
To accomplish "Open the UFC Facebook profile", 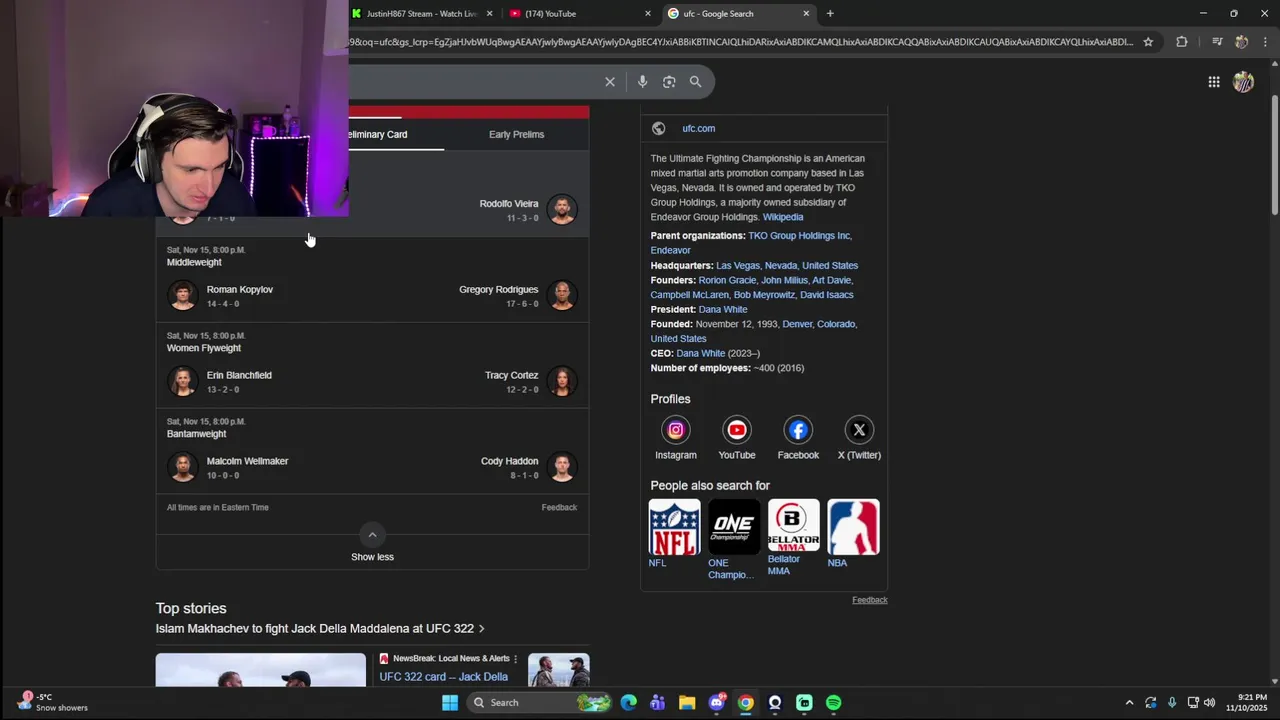I will point(798,438).
